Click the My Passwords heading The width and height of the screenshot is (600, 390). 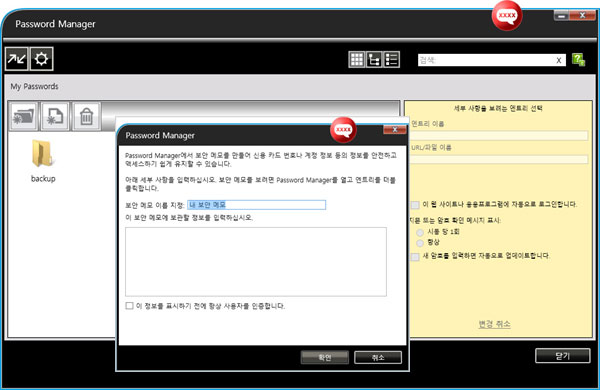click(34, 86)
